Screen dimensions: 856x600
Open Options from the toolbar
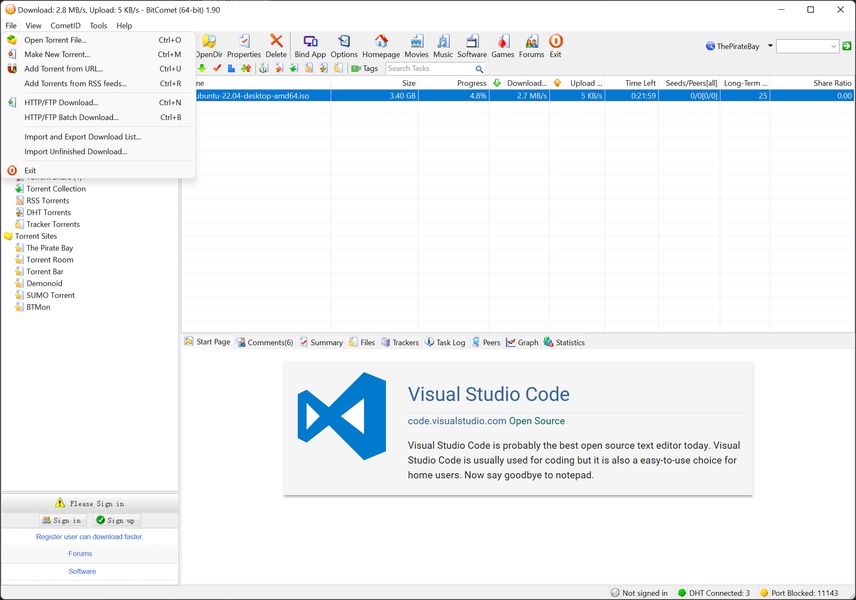click(x=344, y=45)
